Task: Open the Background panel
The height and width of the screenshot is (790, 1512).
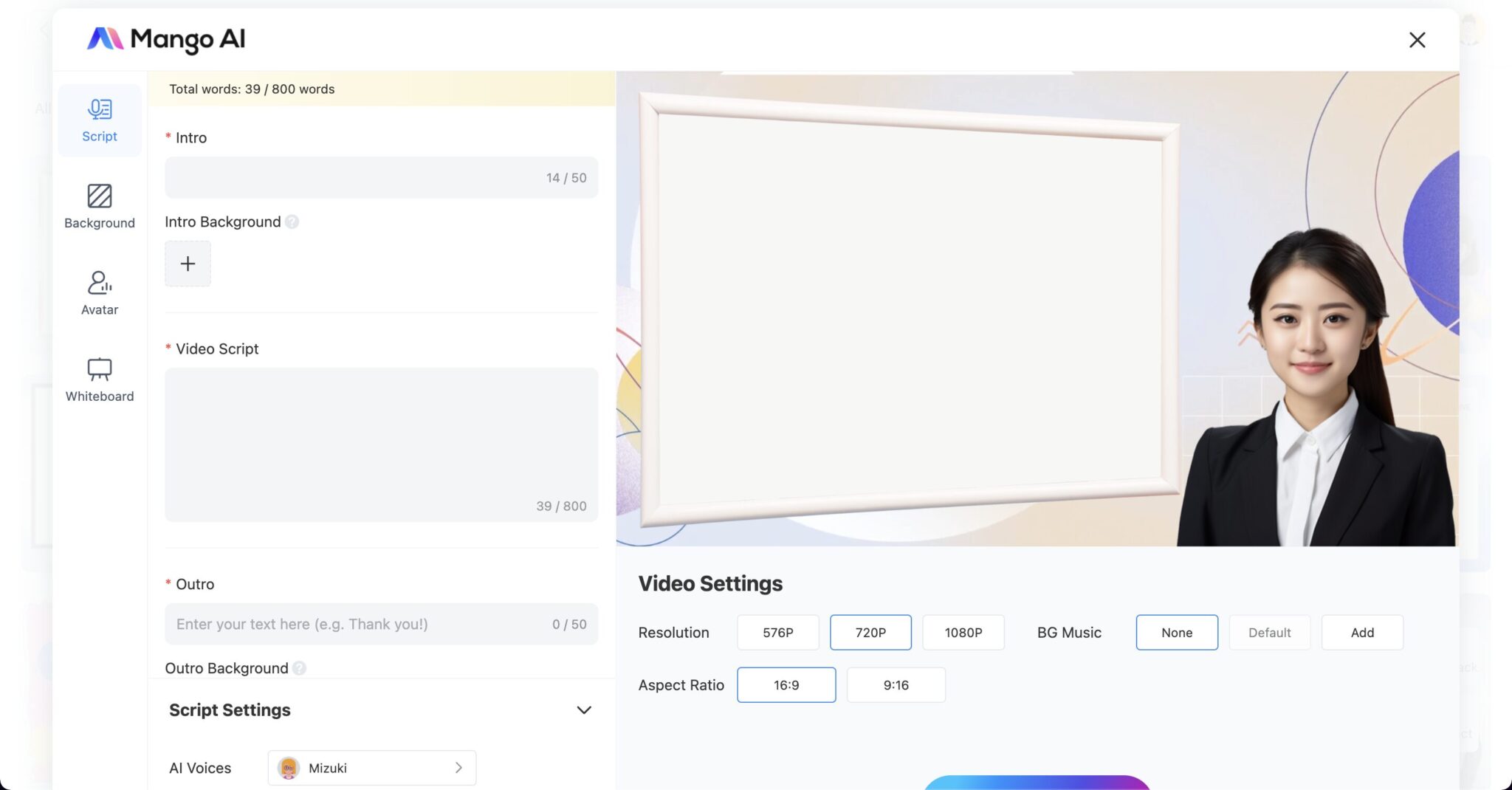Action: click(x=99, y=207)
